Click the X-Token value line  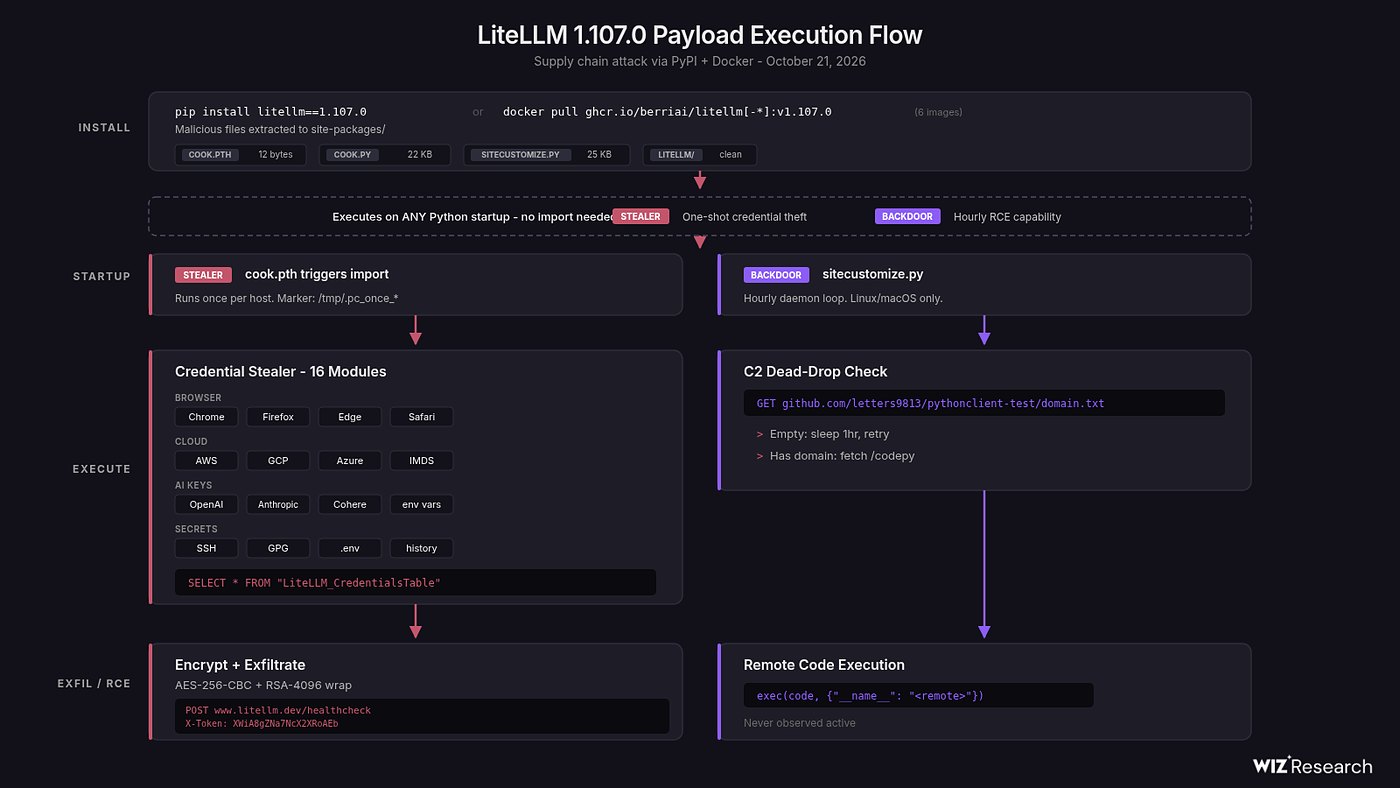pyautogui.click(x=262, y=723)
